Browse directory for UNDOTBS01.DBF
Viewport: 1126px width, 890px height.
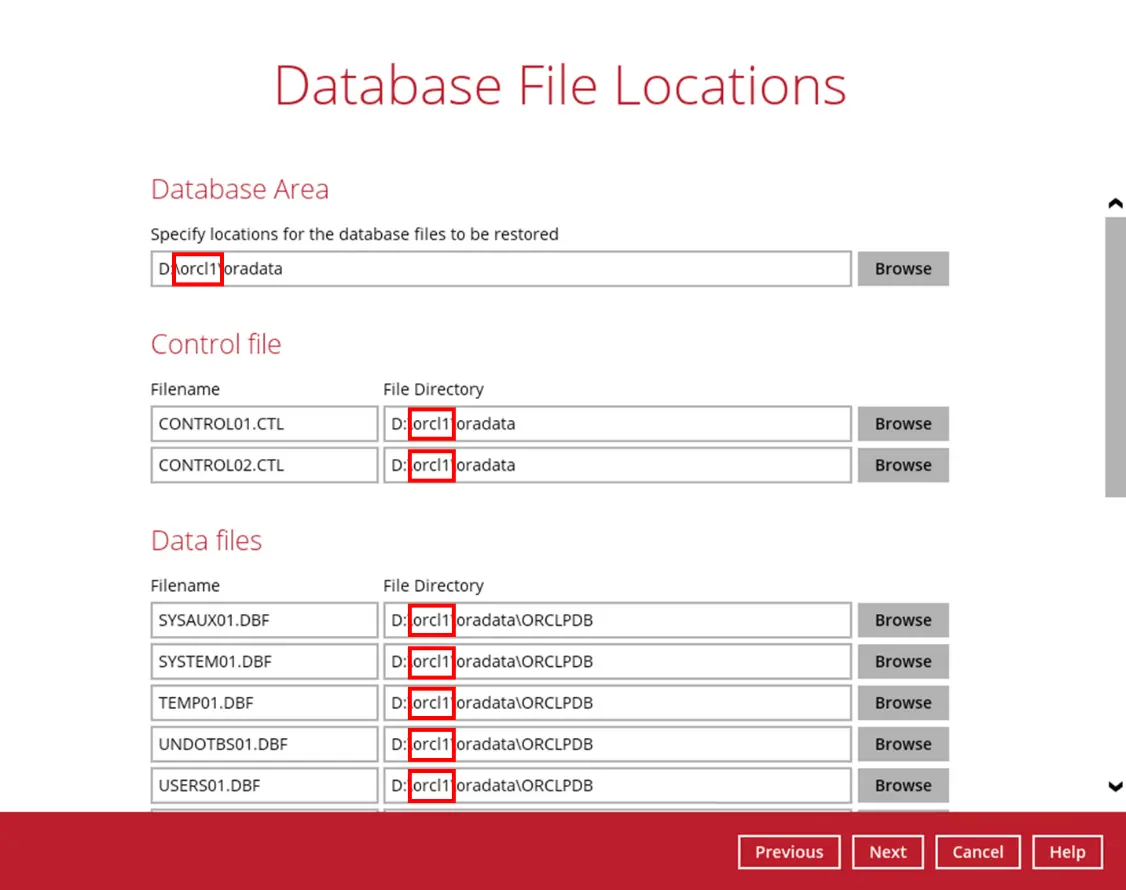tap(901, 743)
